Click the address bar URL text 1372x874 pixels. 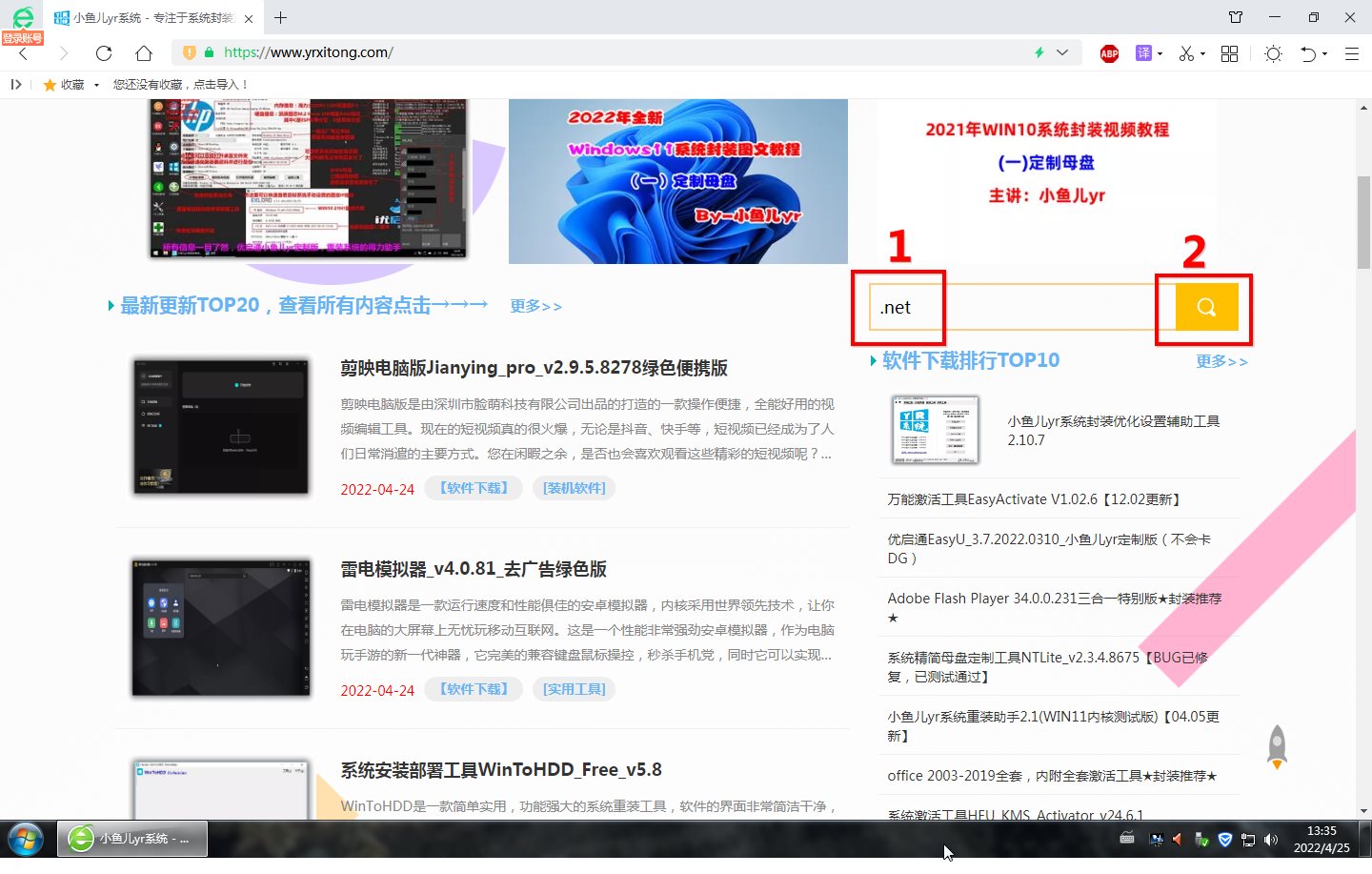click(x=309, y=52)
